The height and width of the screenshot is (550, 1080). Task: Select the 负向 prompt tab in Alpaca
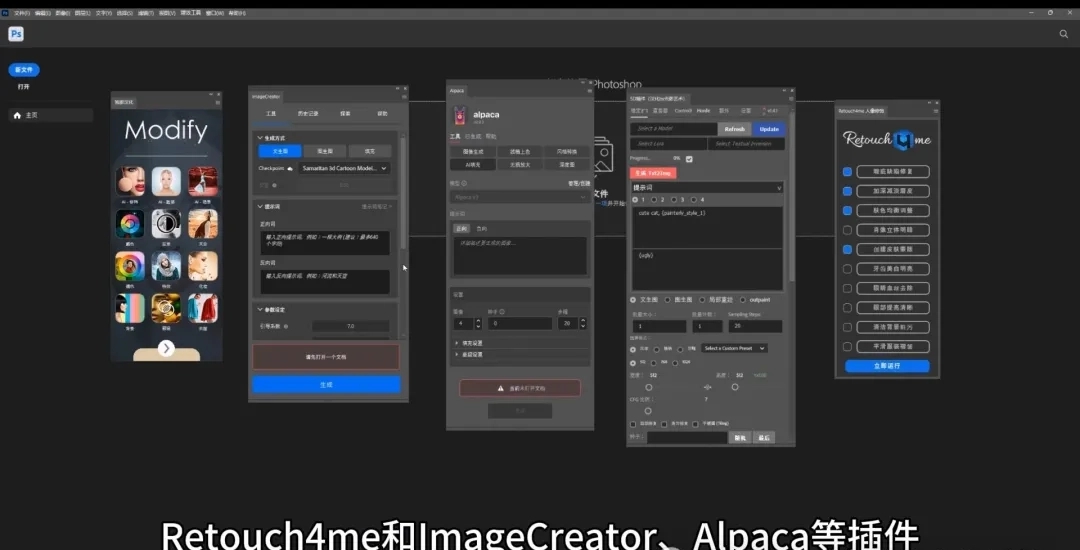click(481, 229)
